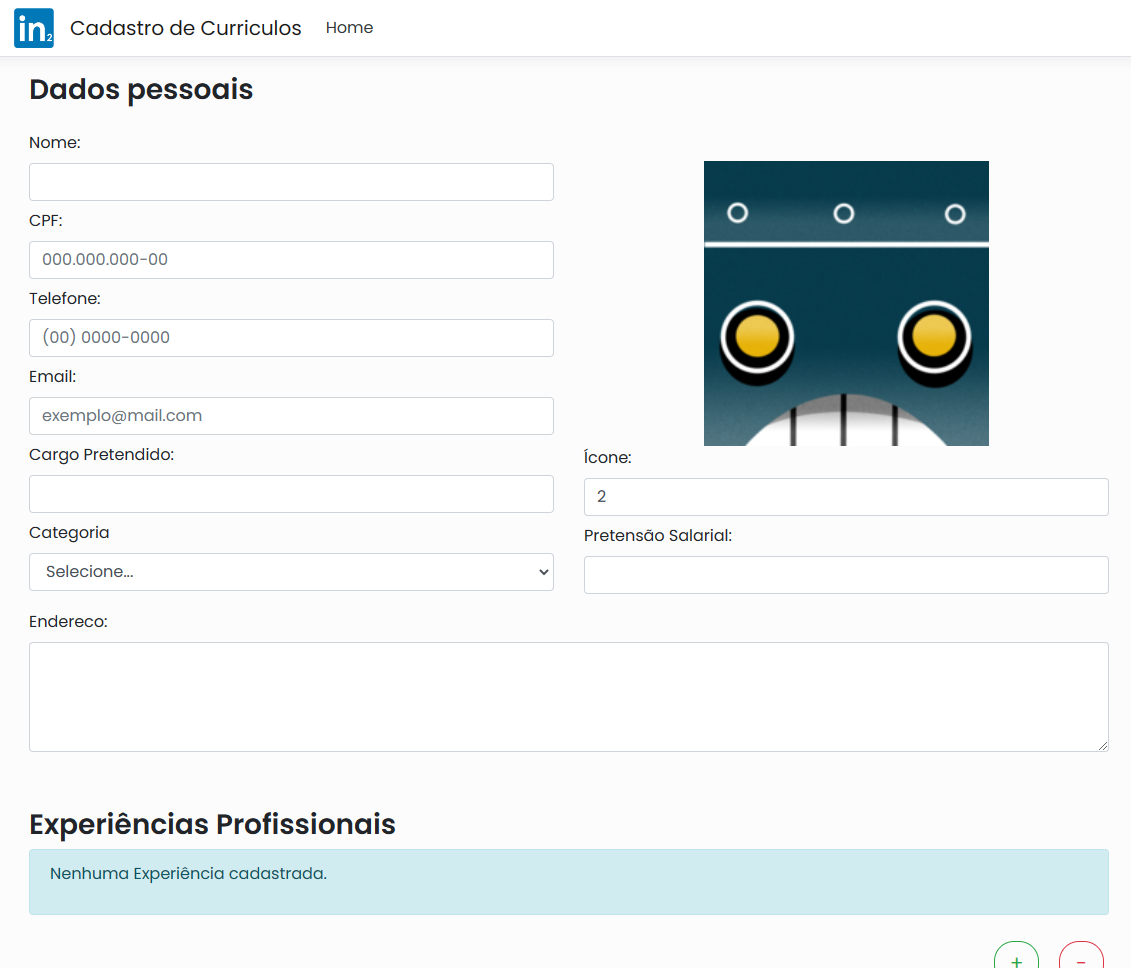
Task: Click the Email field with exemplo@mail.com placeholder
Action: point(291,415)
